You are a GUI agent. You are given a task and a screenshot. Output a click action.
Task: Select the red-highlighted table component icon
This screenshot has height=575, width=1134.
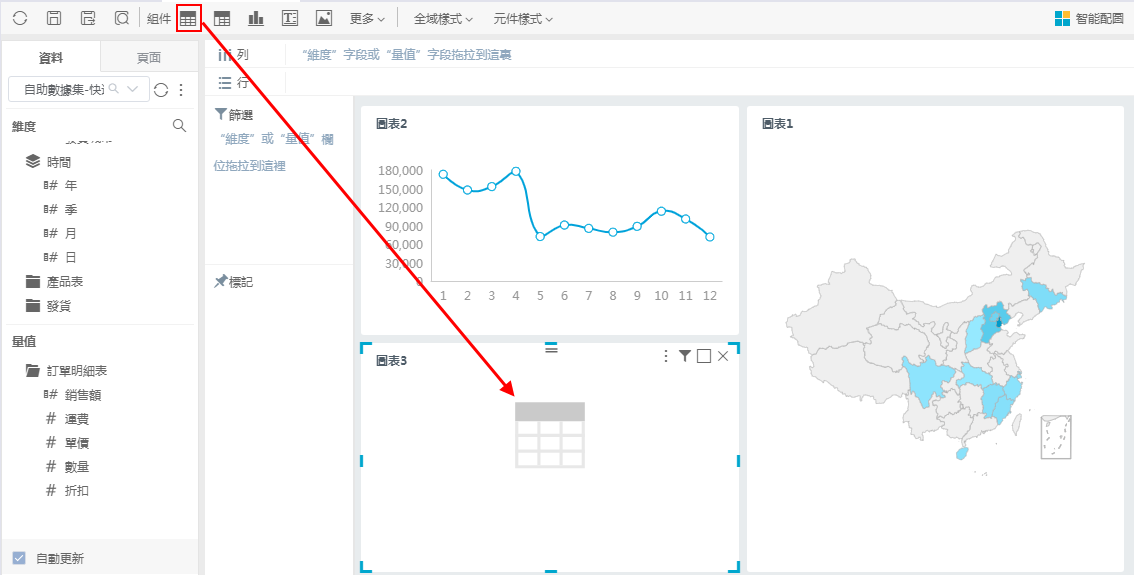coord(188,18)
